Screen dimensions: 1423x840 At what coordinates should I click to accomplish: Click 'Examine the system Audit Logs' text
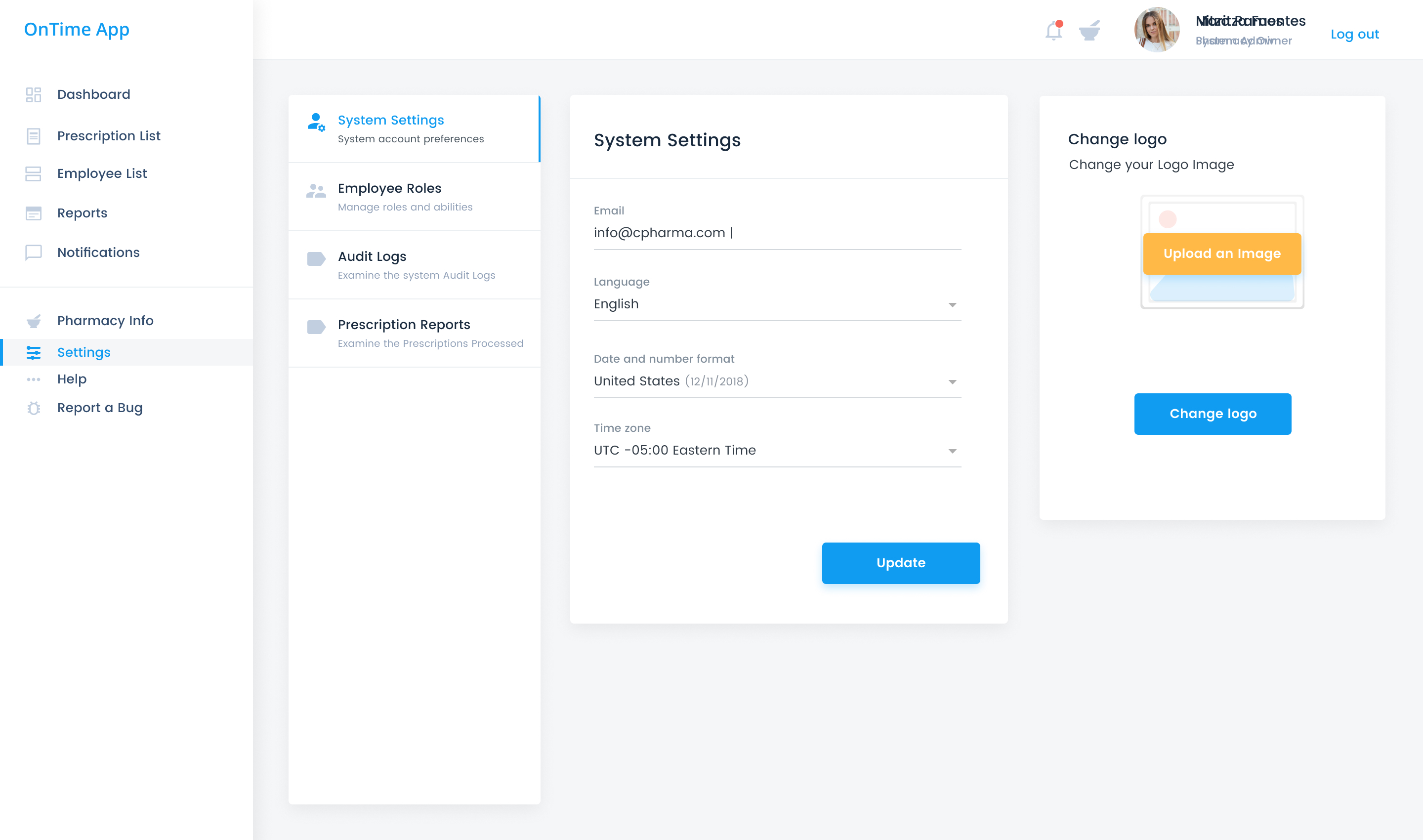tap(416, 275)
